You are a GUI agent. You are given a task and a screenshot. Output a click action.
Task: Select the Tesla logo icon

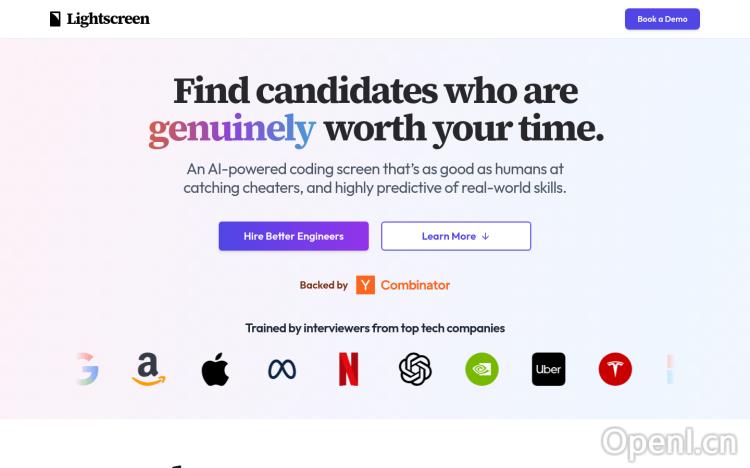click(x=615, y=369)
